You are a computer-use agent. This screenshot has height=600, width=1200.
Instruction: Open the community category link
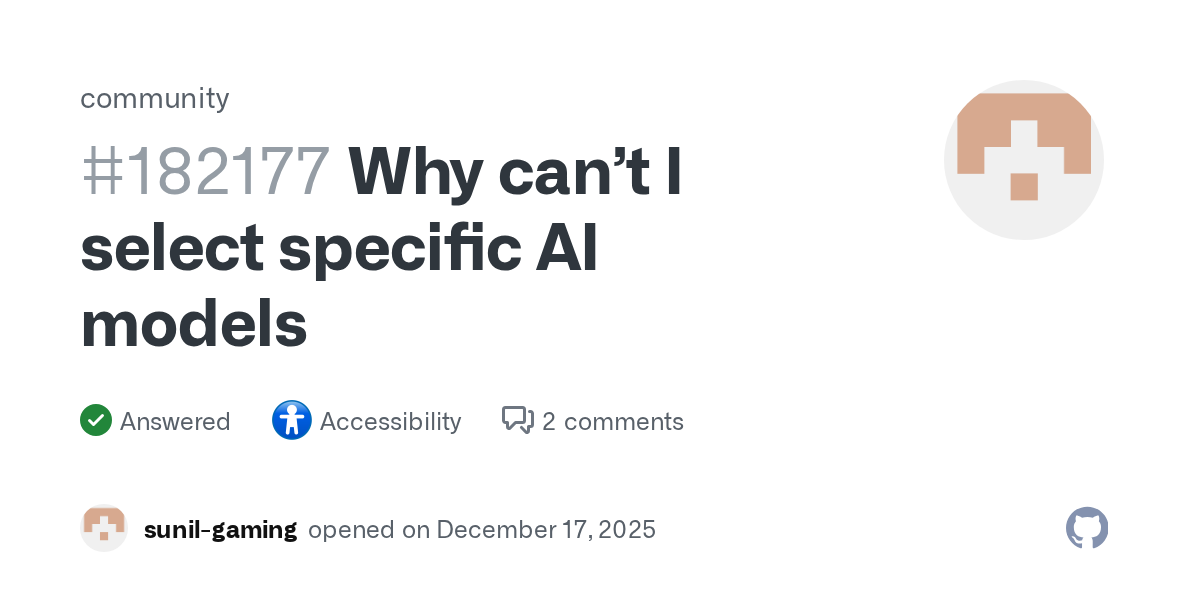coord(154,99)
